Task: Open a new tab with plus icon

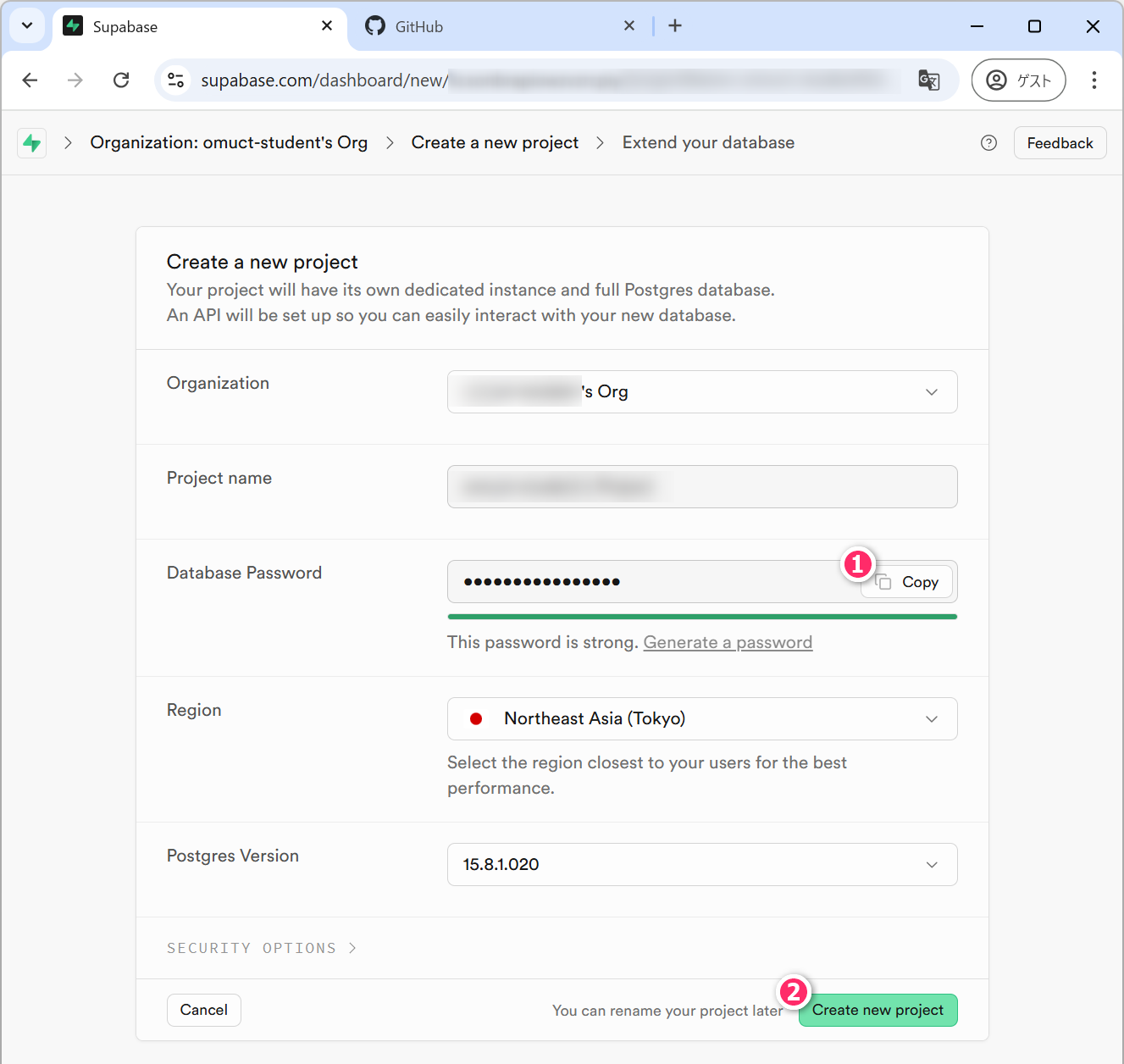Action: (x=675, y=26)
